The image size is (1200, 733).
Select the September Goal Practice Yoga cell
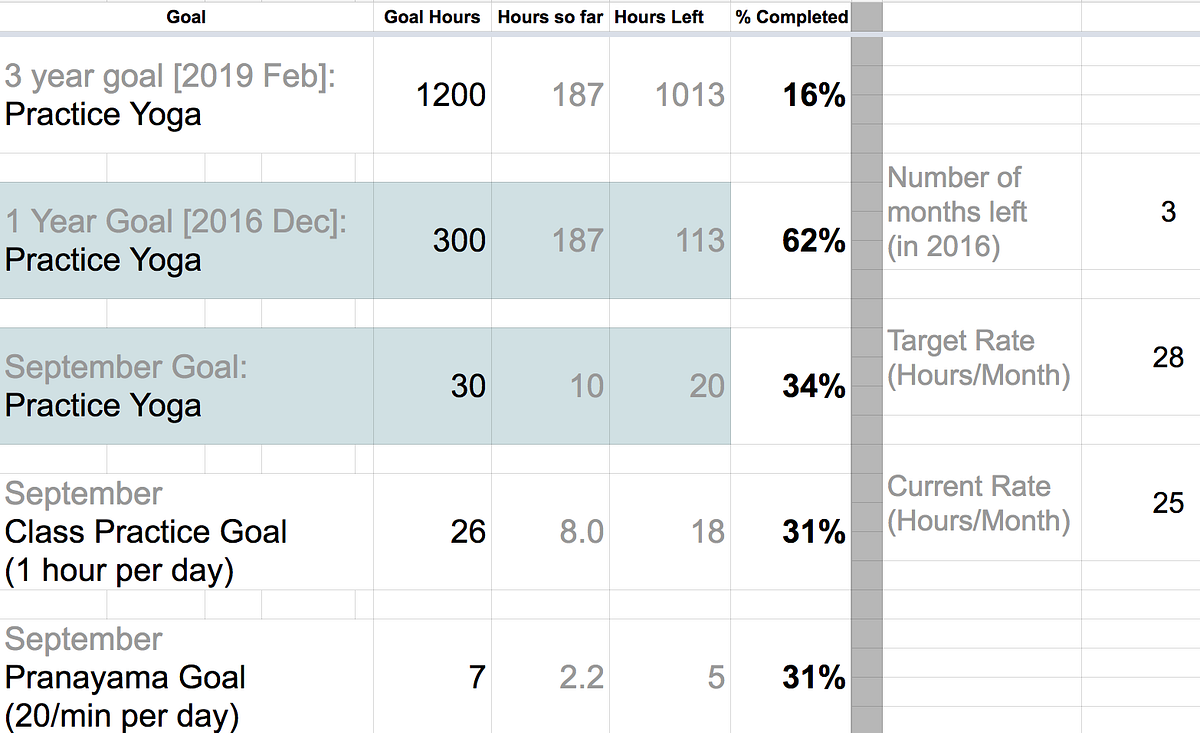[186, 386]
